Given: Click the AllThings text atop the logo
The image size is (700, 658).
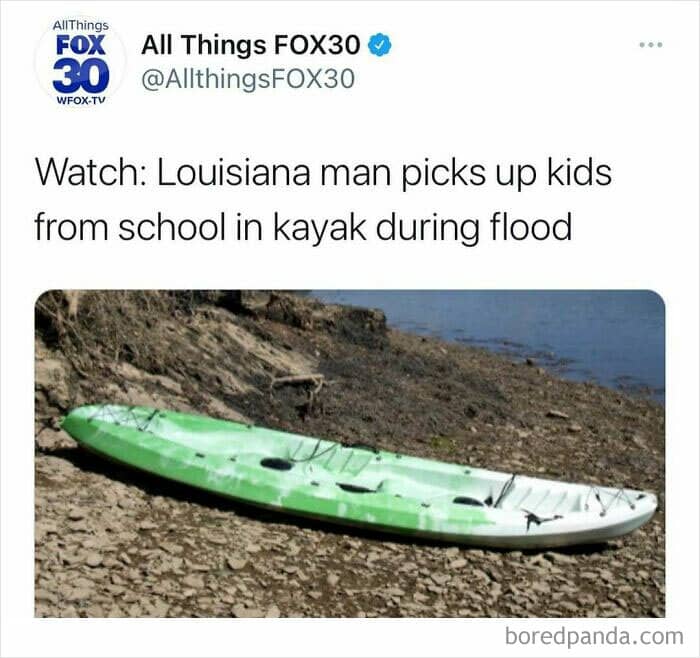Looking at the screenshot, I should tap(80, 25).
